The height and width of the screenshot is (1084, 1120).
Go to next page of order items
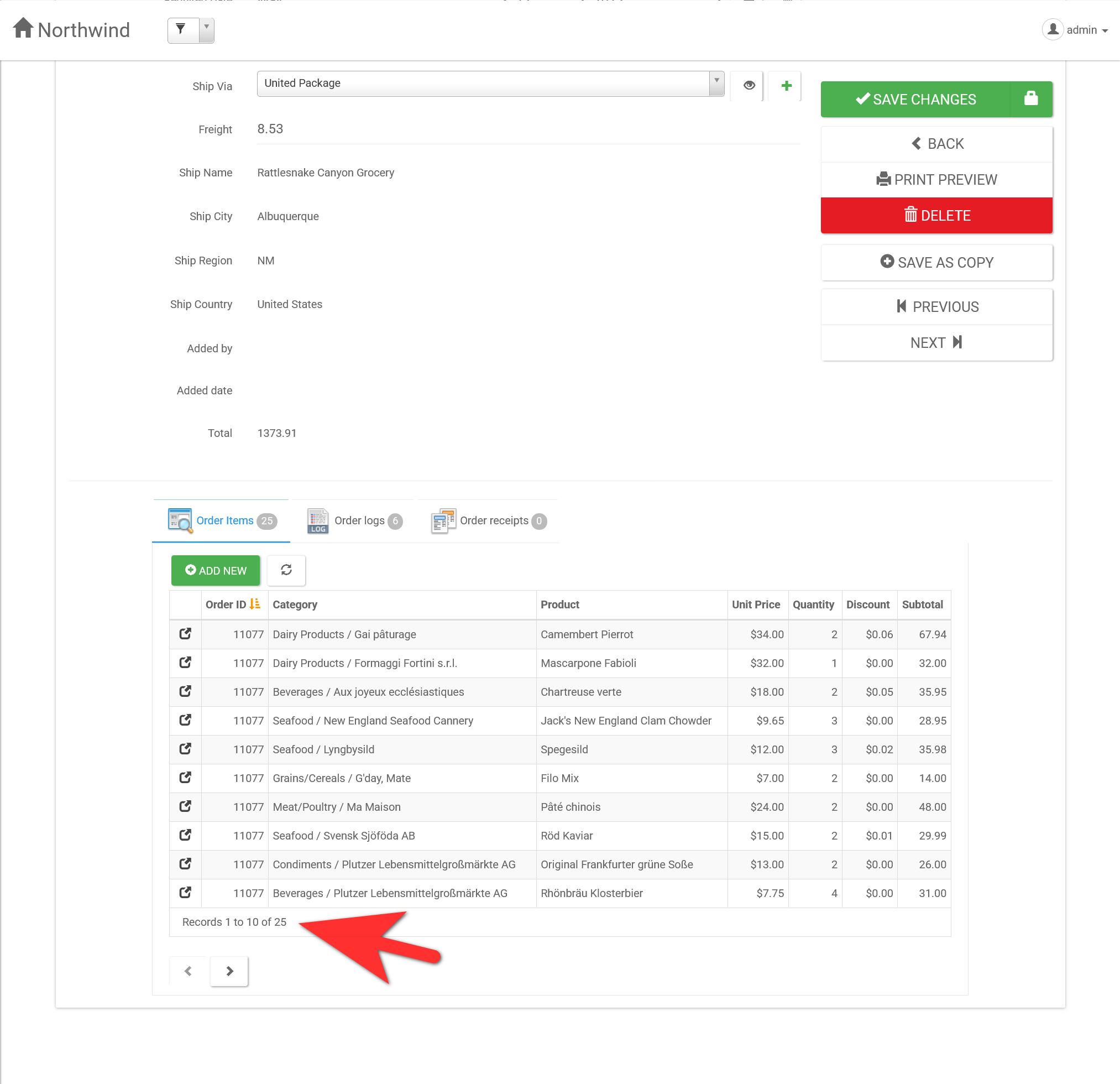[229, 970]
